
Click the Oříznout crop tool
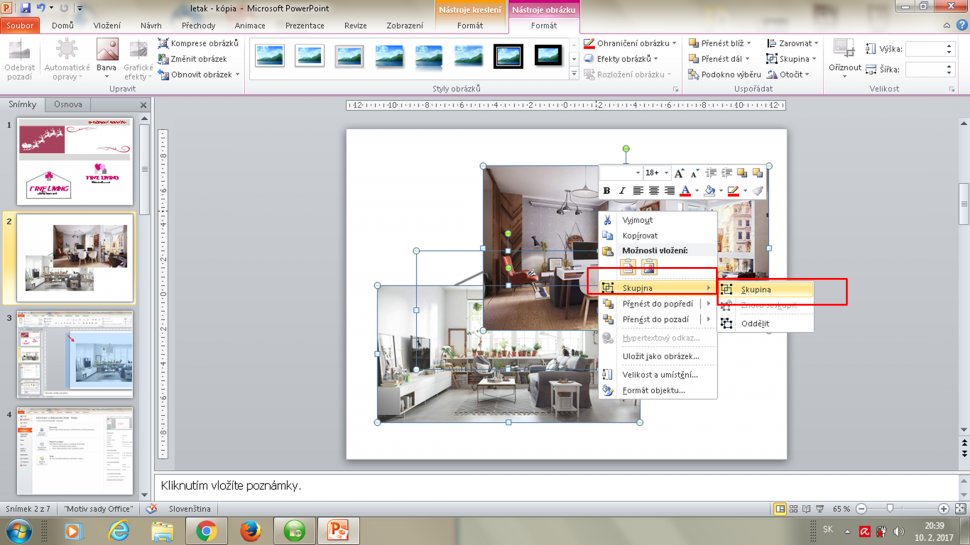pyautogui.click(x=844, y=57)
